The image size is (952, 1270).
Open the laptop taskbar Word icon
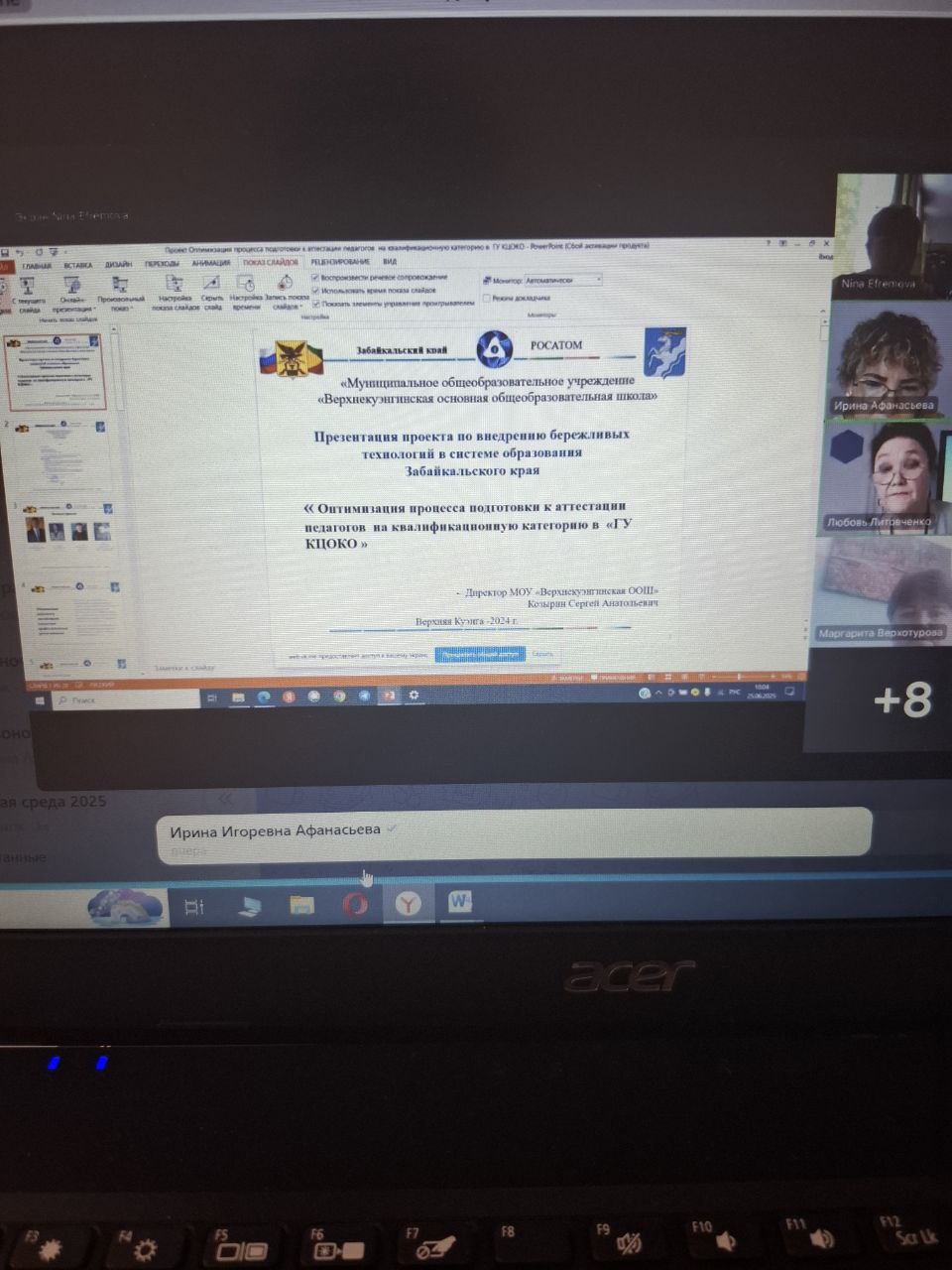[x=460, y=902]
